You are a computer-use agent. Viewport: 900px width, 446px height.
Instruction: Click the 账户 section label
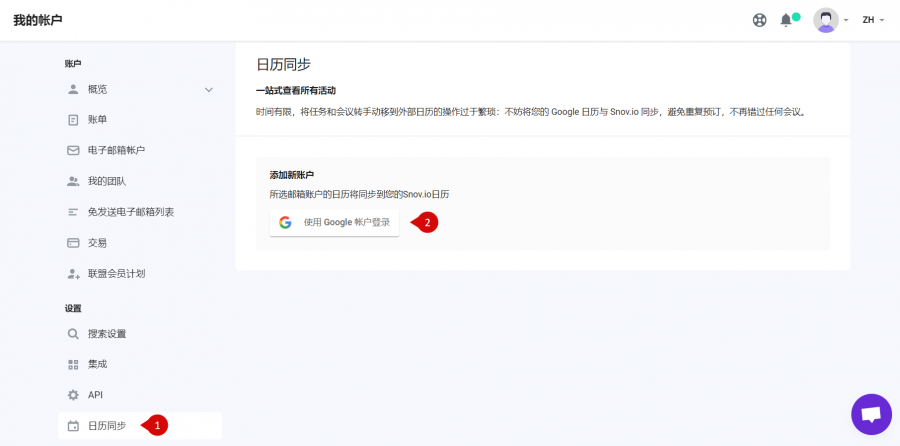click(73, 64)
